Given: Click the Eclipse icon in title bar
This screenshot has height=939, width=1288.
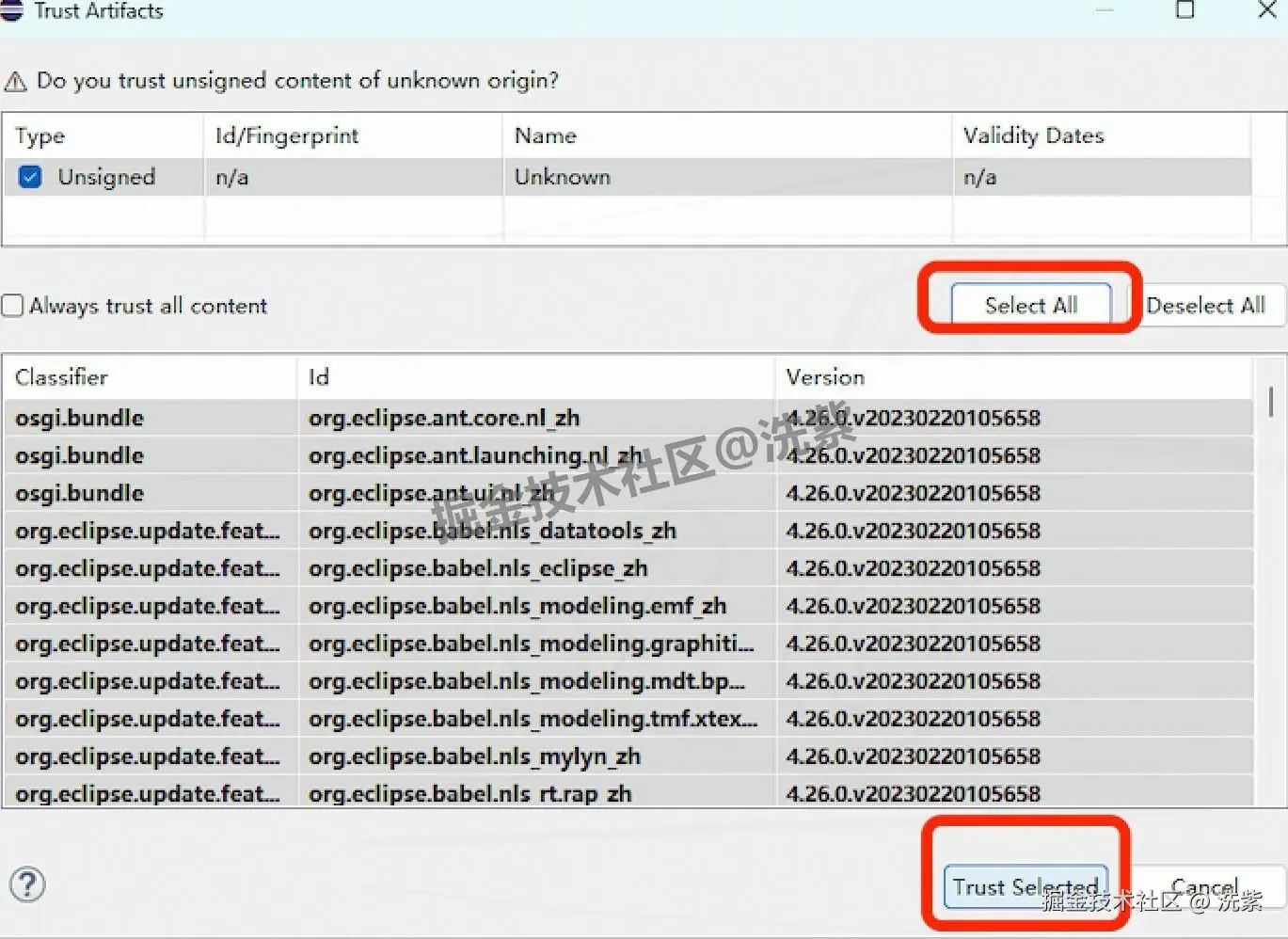Looking at the screenshot, I should click(11, 10).
